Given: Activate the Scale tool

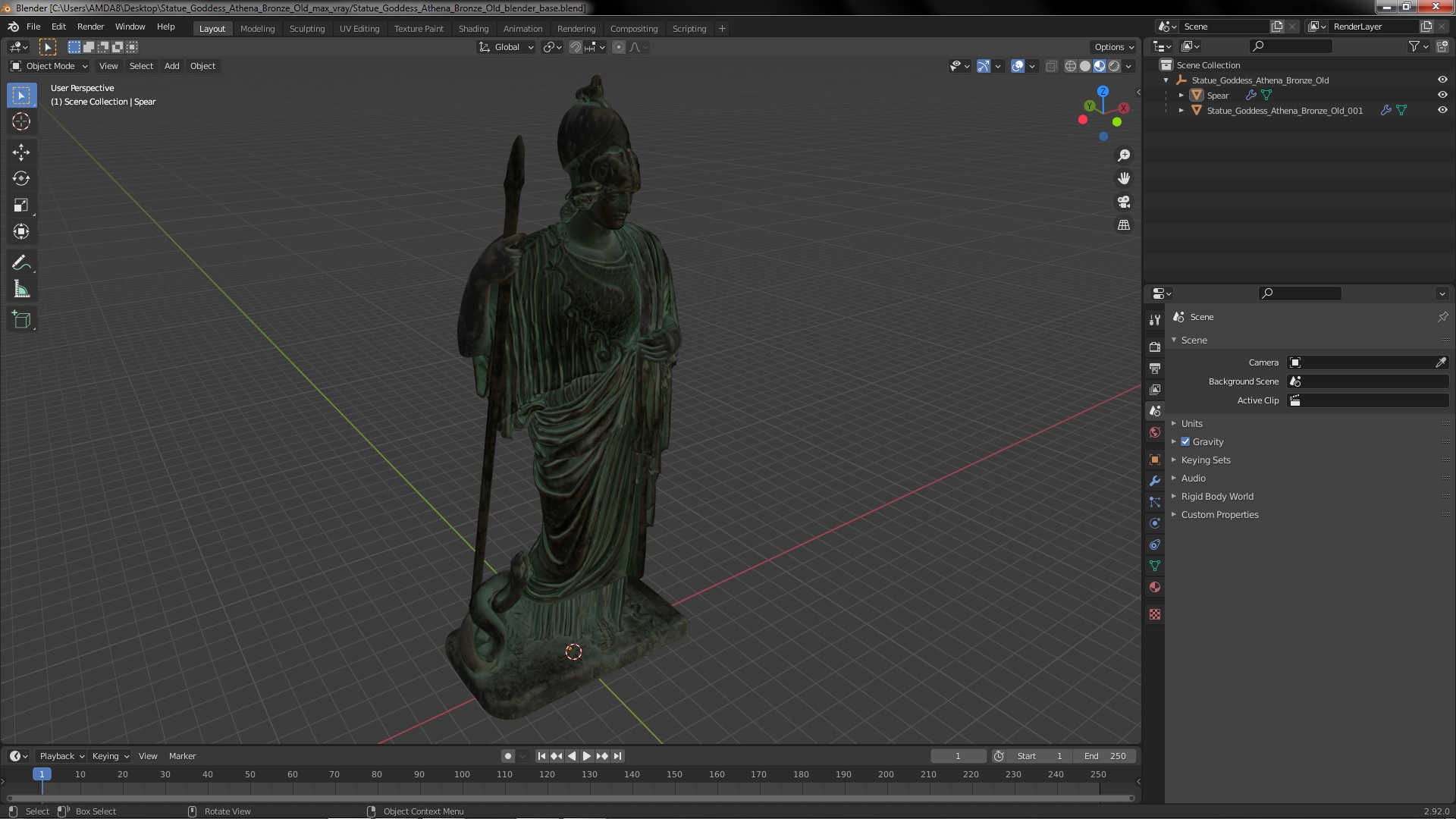Looking at the screenshot, I should coord(21,206).
